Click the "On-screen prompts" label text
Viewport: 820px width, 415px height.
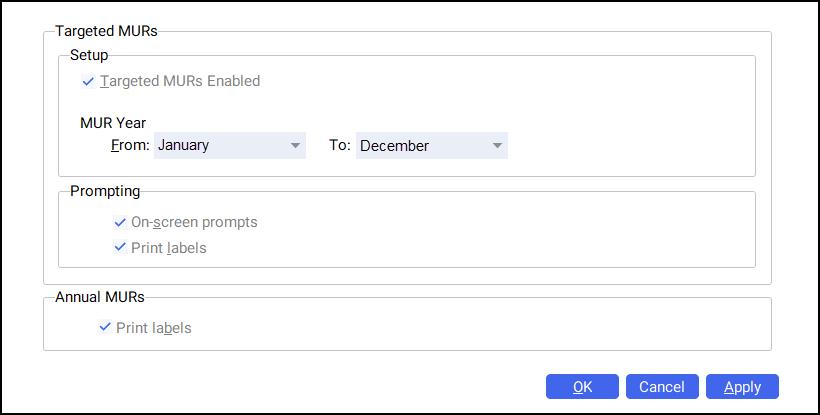tap(194, 222)
